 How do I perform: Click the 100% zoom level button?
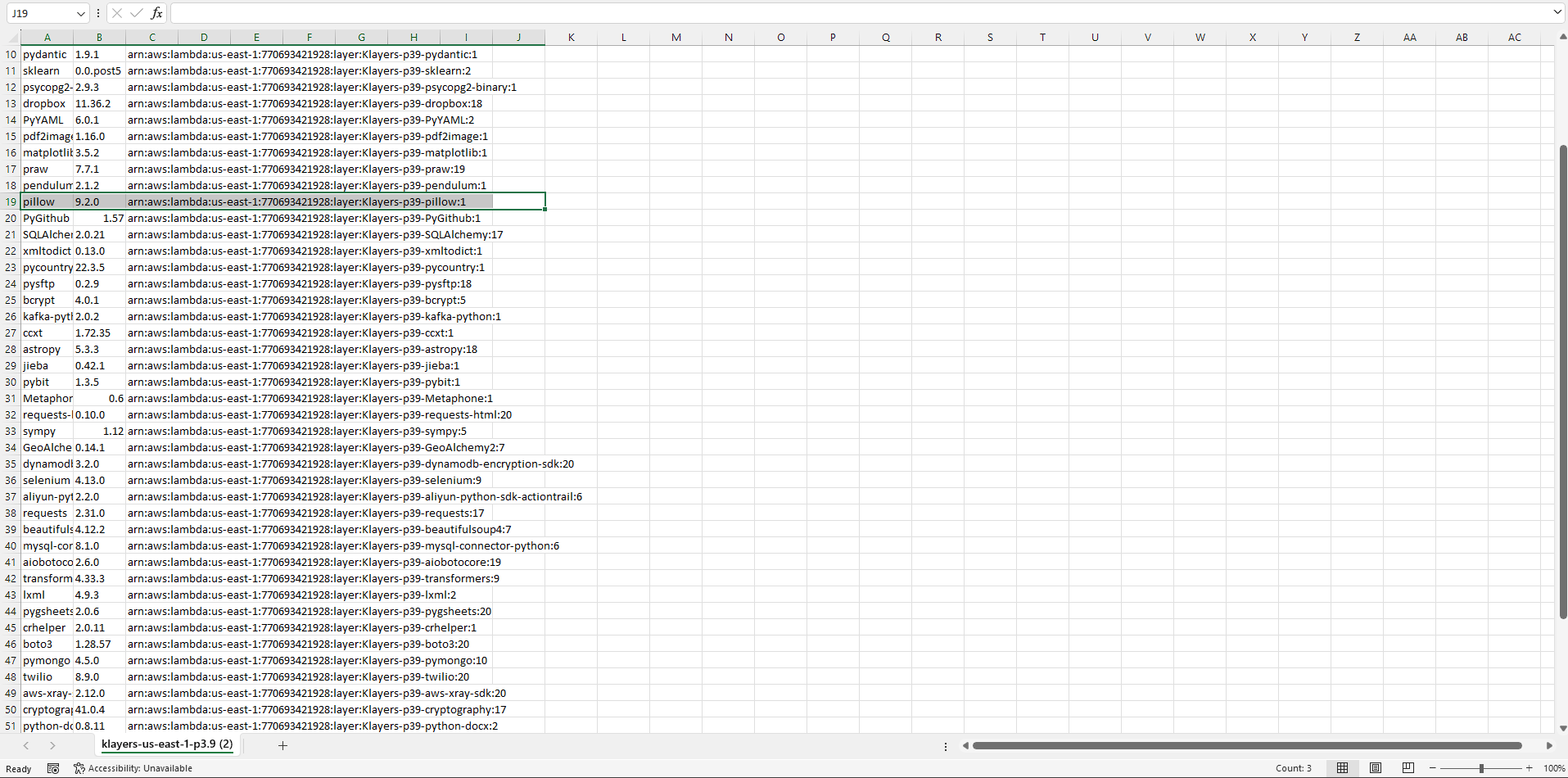1554,768
